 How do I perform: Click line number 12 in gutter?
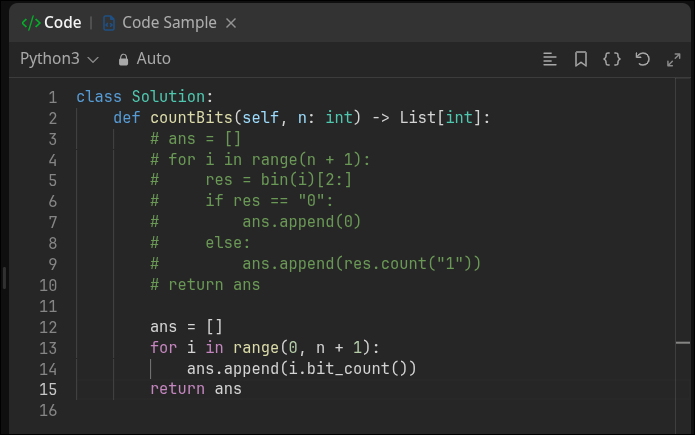click(x=48, y=327)
